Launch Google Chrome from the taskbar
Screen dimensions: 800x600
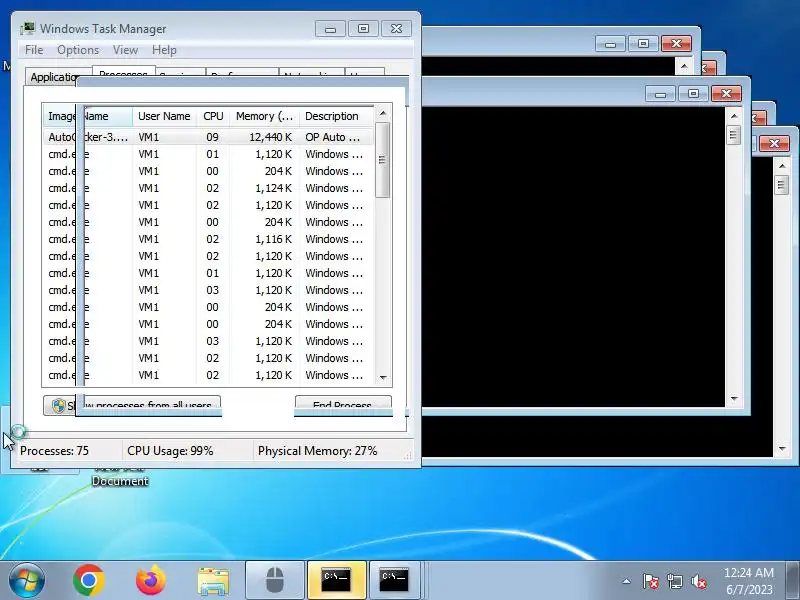89,581
